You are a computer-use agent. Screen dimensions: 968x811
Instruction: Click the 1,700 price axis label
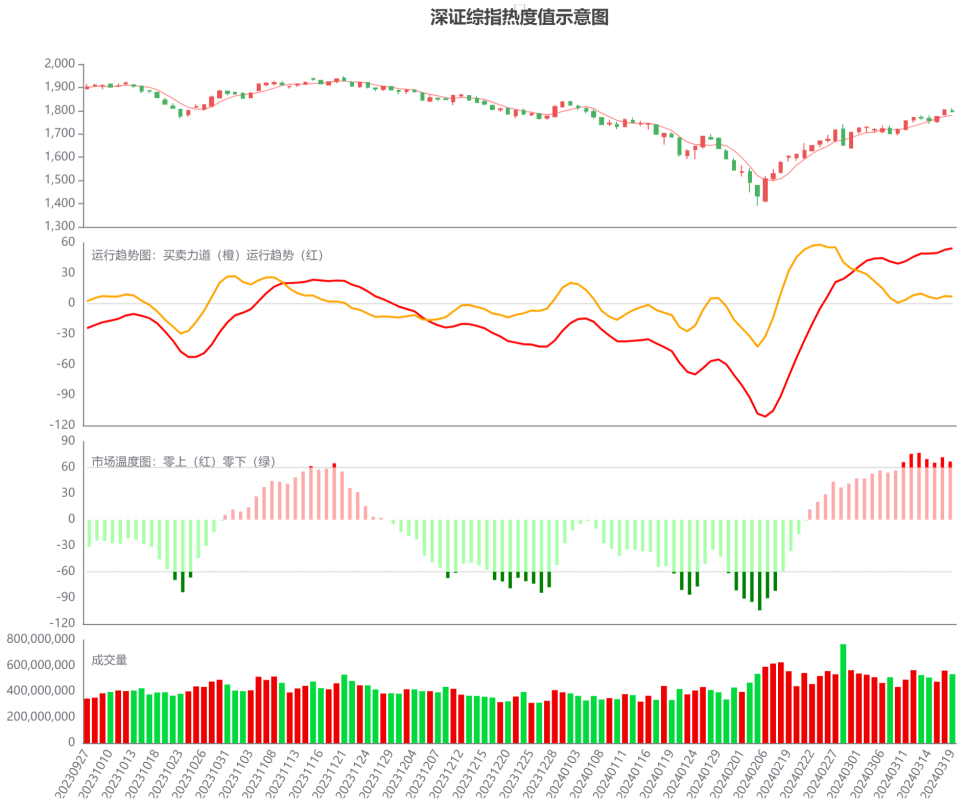click(59, 133)
